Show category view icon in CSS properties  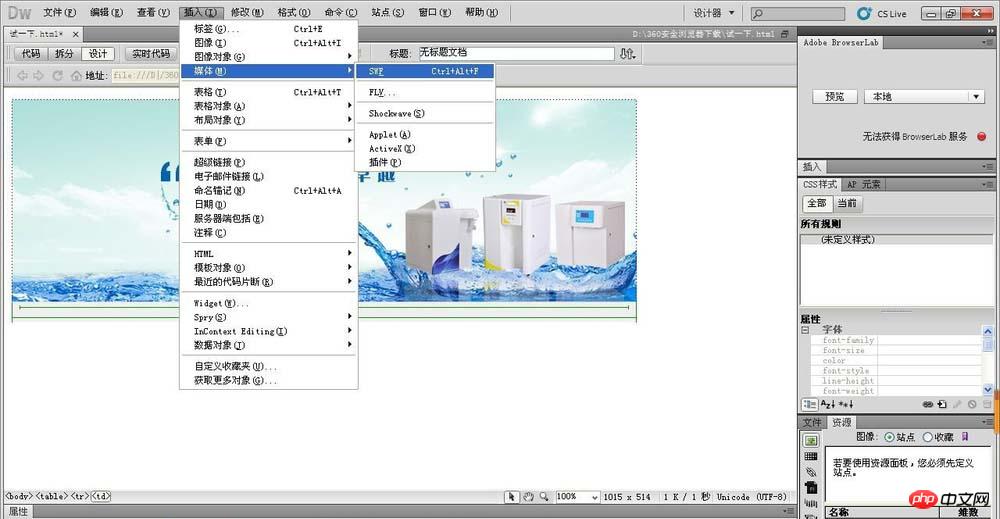(x=810, y=403)
